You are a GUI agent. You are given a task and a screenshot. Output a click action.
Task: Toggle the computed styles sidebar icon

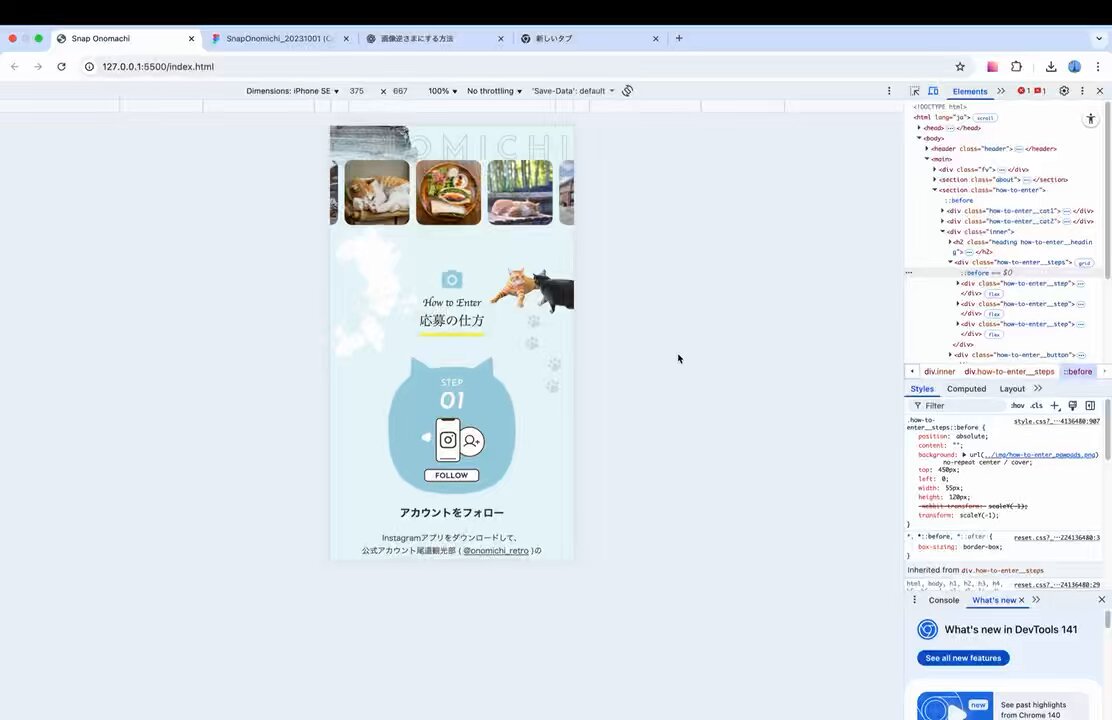point(1090,406)
